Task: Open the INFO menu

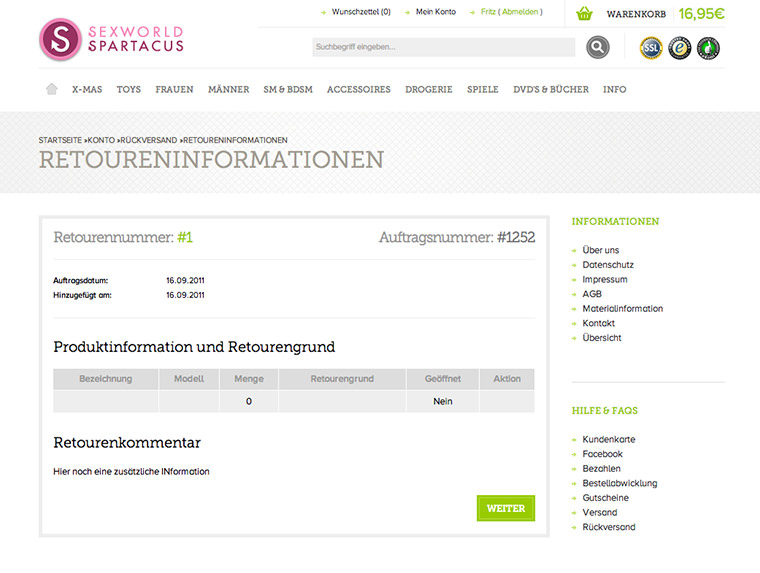Action: pos(615,89)
